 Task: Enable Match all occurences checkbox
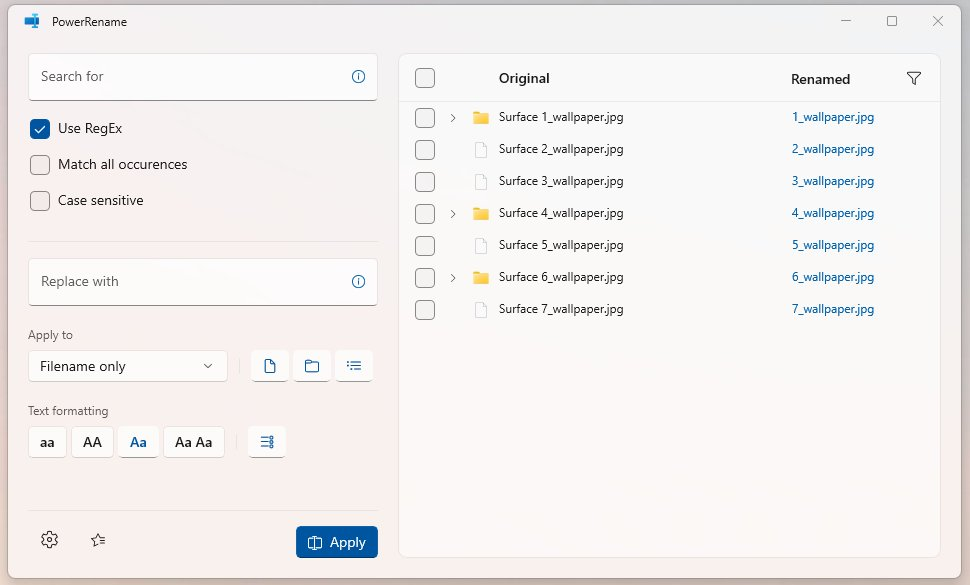coord(40,165)
